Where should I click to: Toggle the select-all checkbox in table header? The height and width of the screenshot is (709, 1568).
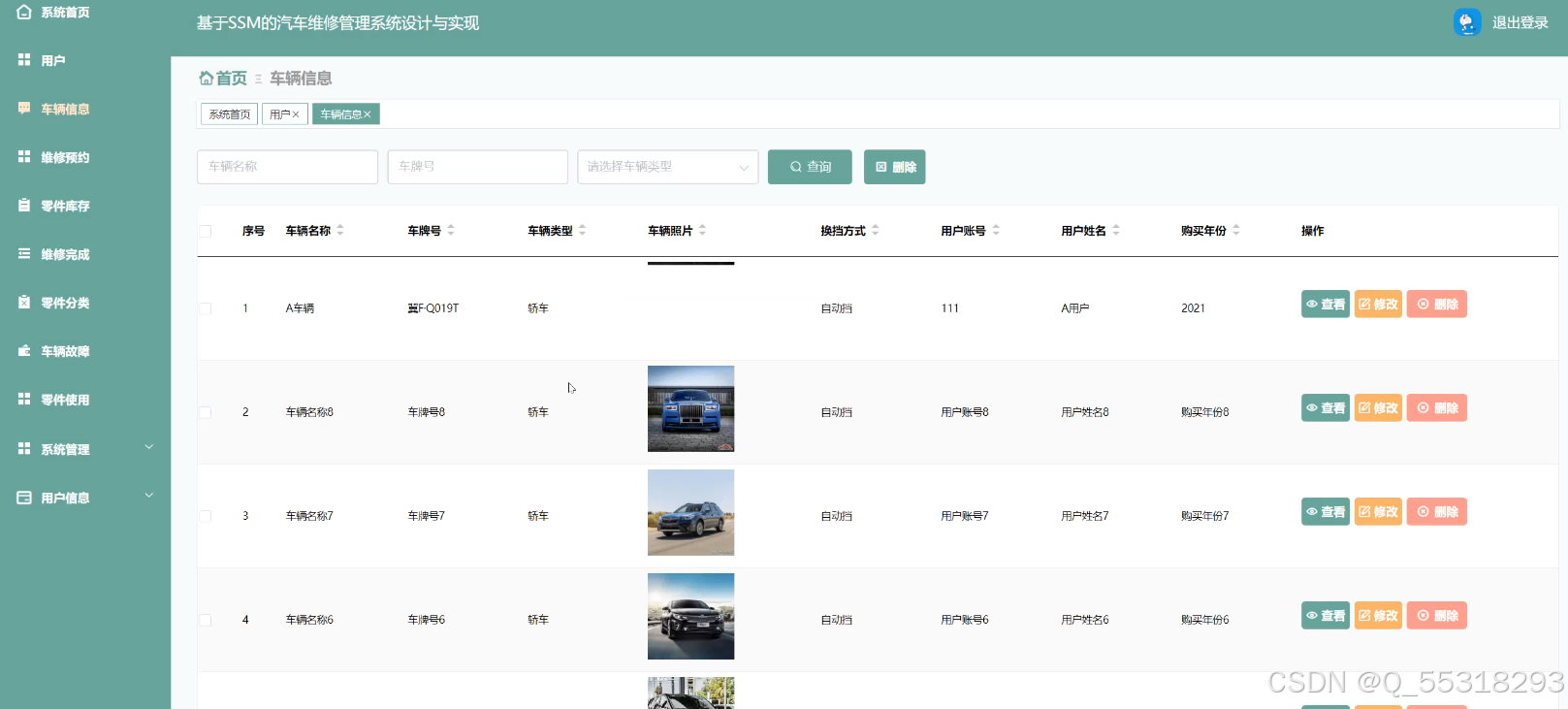coord(206,231)
